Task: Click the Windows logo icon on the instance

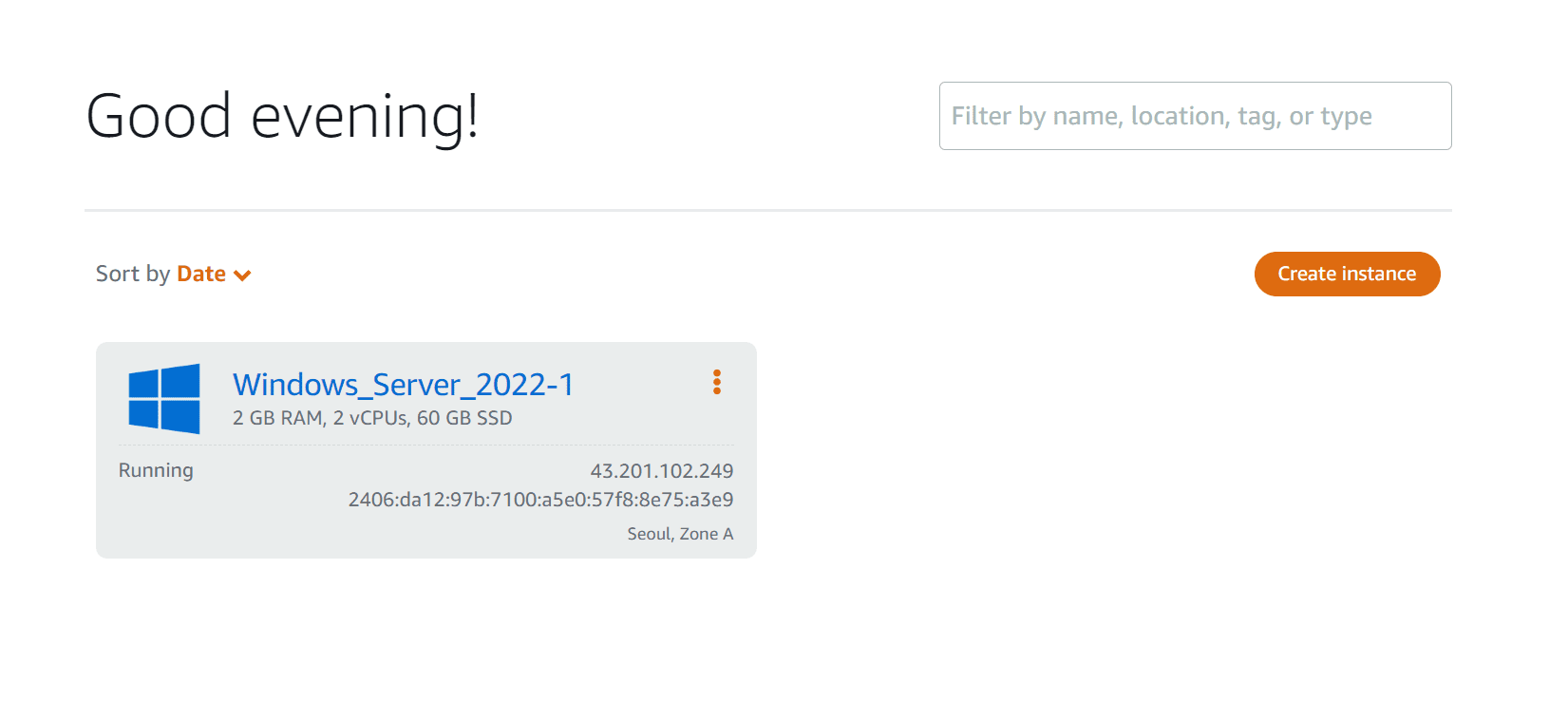Action: (164, 399)
